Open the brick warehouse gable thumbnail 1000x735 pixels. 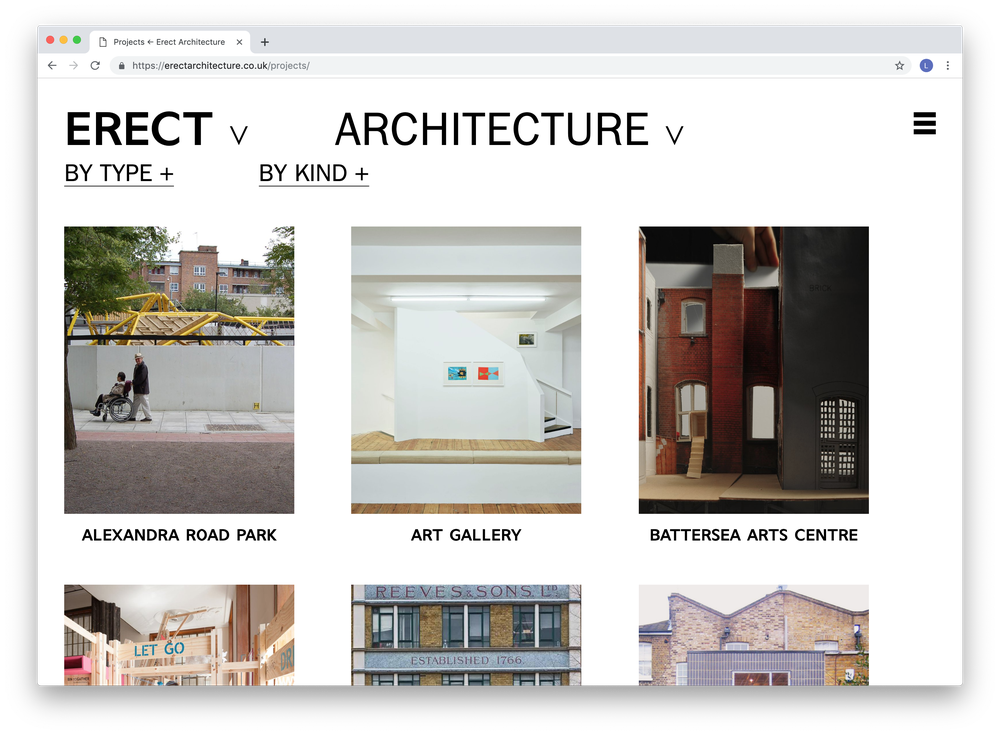(754, 635)
